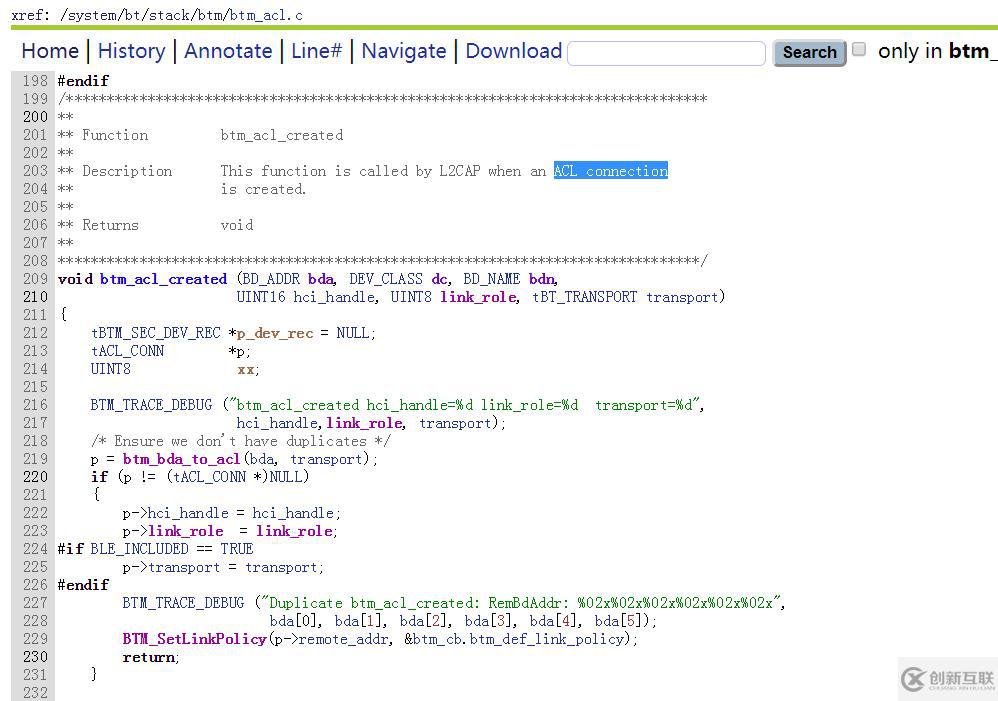Click line number 210
This screenshot has height=701, width=998.
(x=35, y=297)
